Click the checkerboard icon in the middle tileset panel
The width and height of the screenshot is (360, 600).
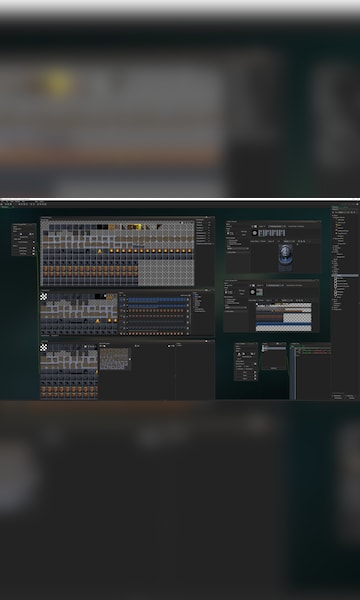coord(44,297)
